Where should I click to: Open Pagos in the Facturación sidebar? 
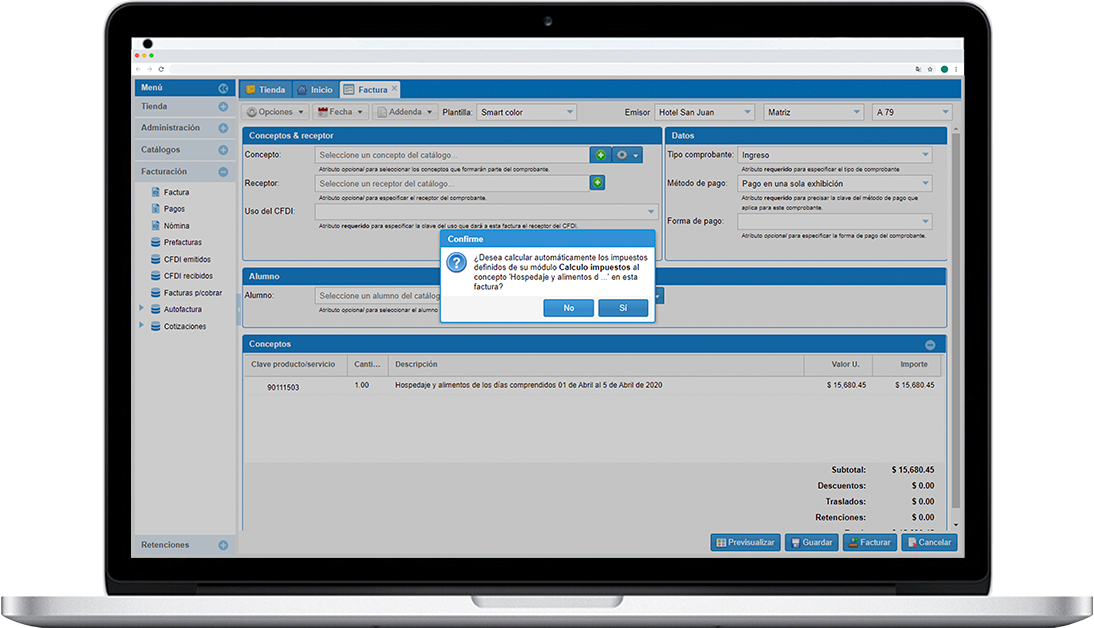[x=174, y=209]
